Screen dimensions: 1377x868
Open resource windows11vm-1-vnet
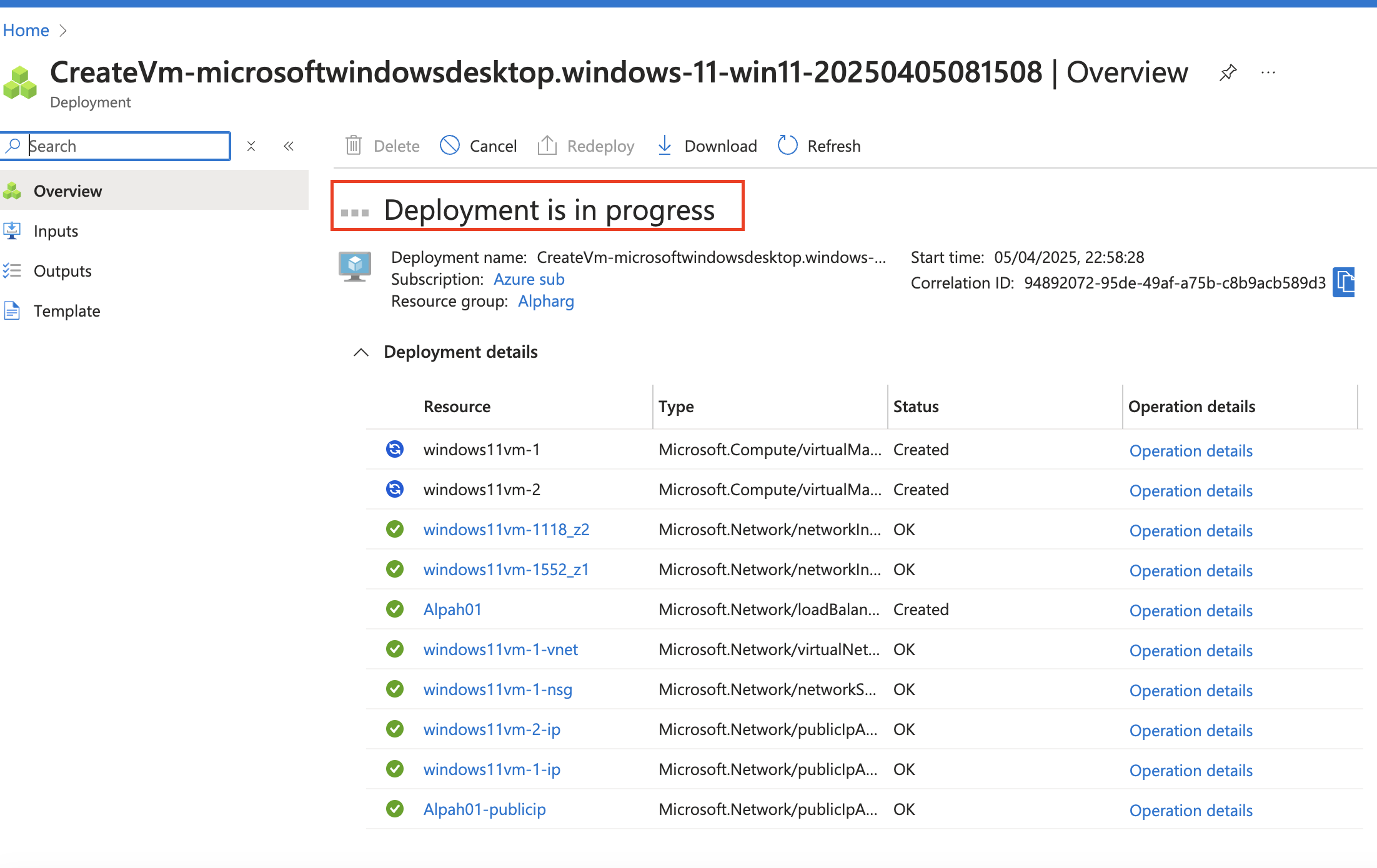coord(500,649)
